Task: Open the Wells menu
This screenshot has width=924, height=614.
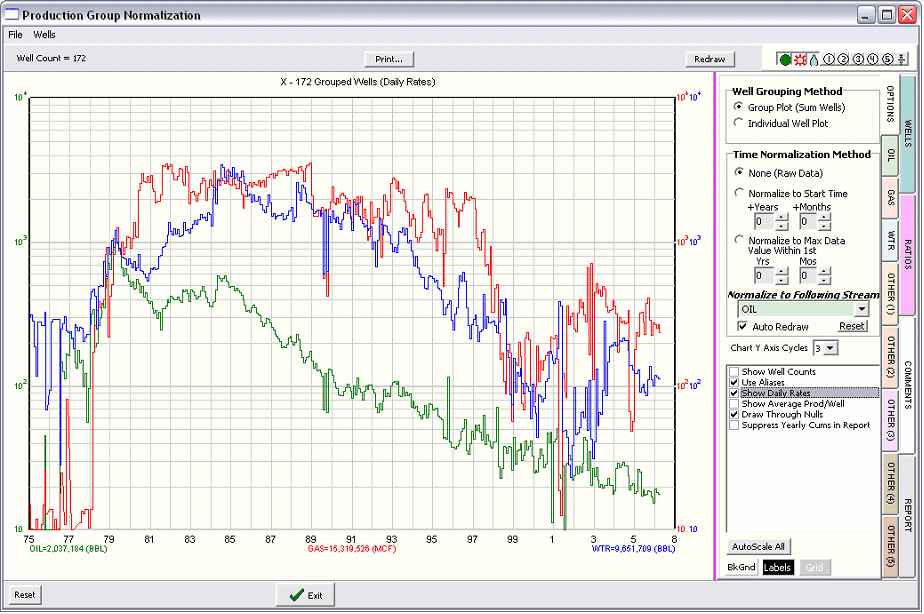Action: pos(44,34)
